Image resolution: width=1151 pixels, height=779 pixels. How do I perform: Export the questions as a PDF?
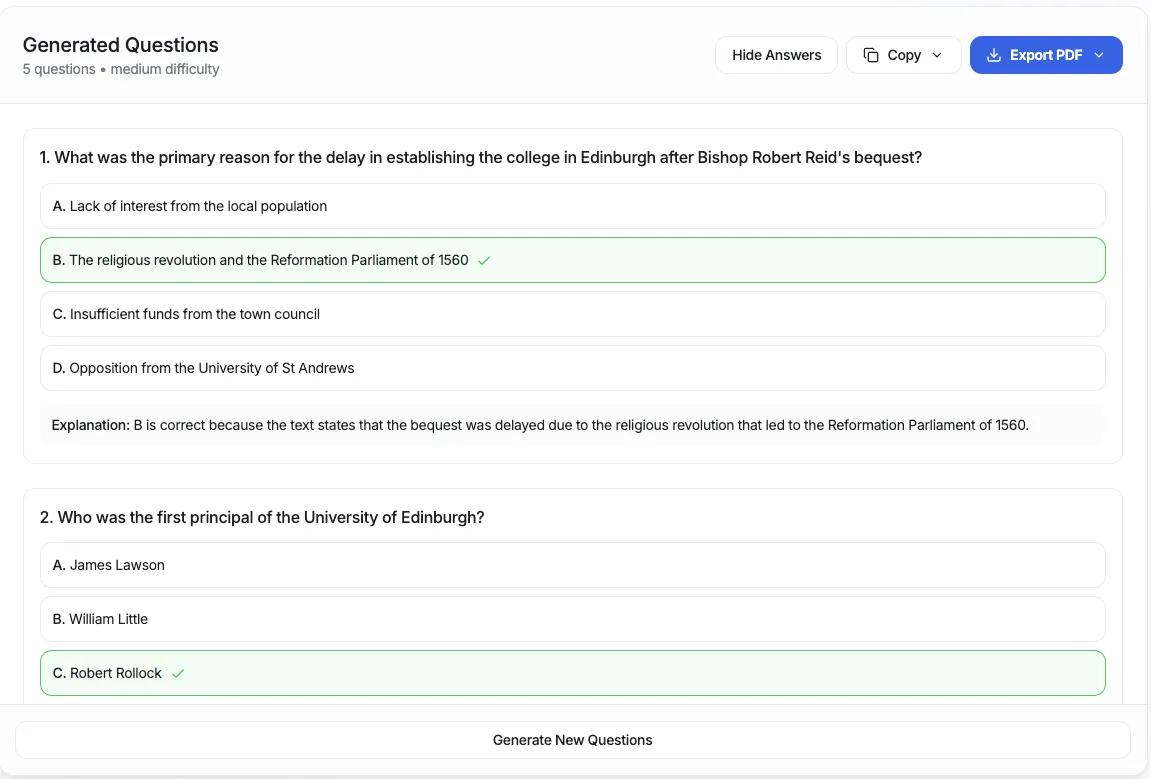coord(1046,55)
